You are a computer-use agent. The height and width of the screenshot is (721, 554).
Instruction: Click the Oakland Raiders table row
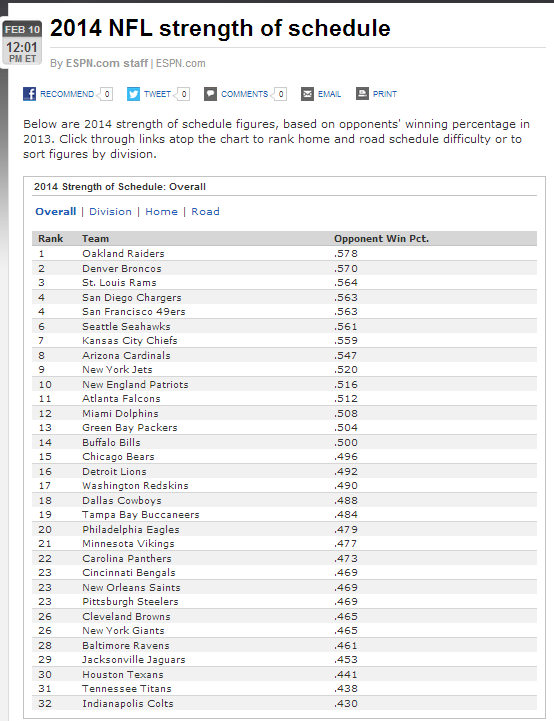(x=284, y=253)
